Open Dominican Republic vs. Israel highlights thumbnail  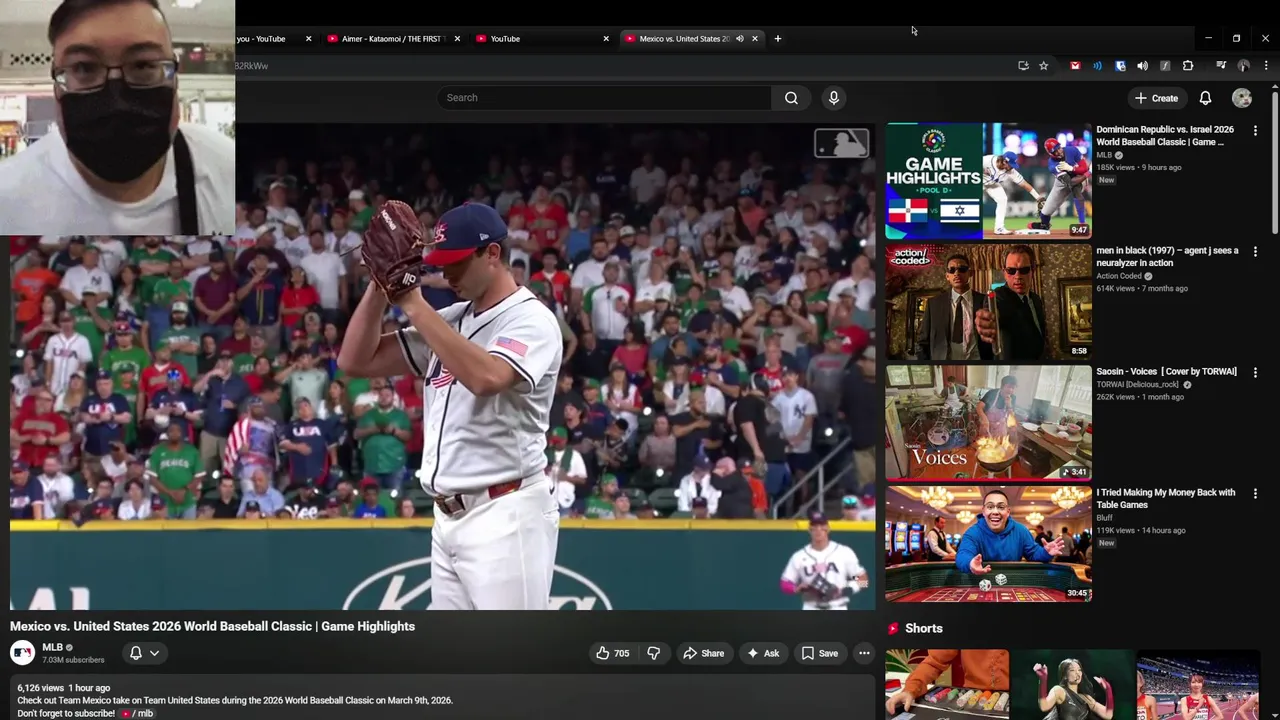coord(988,181)
